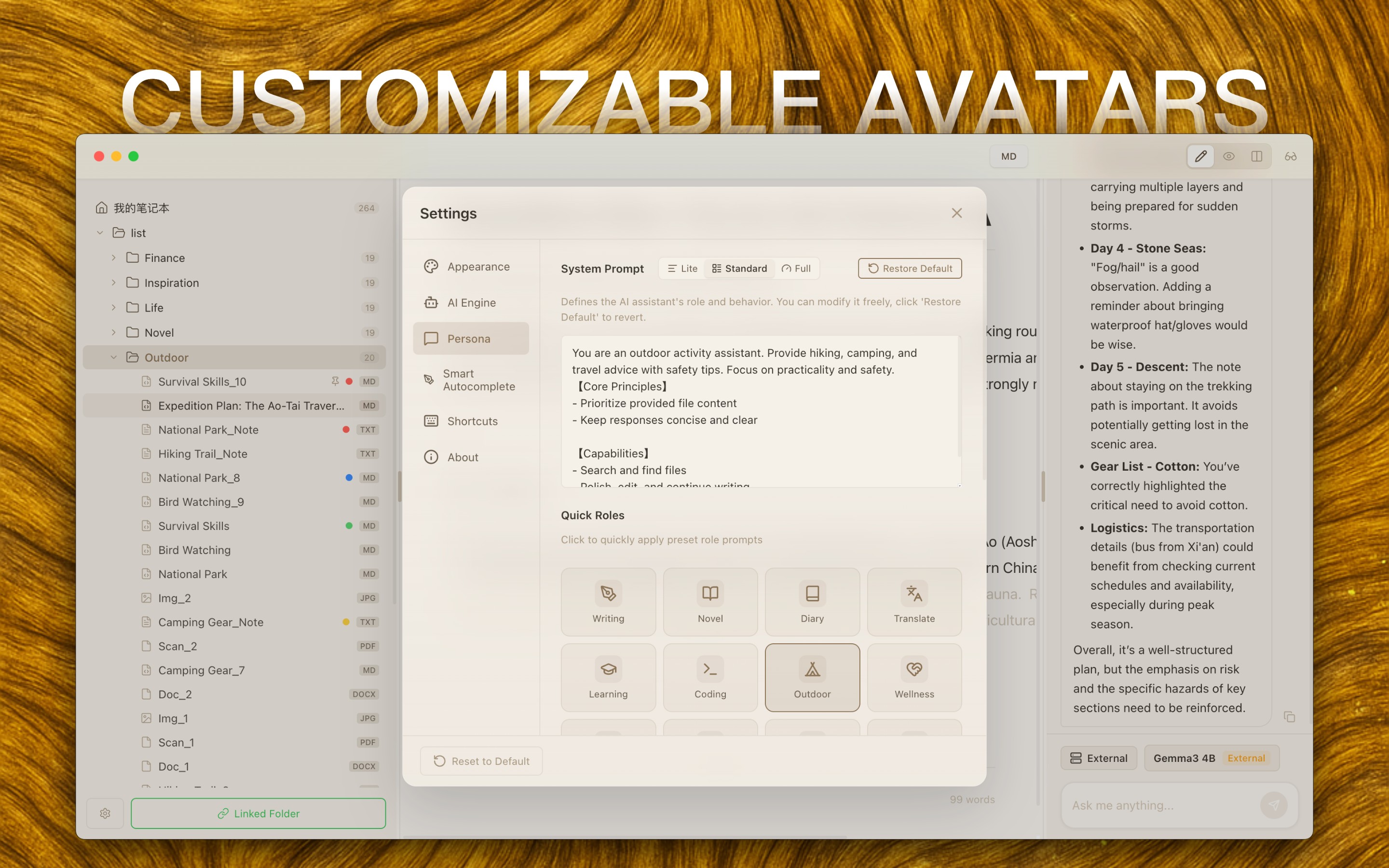Toggle the split view layout
Image resolution: width=1389 pixels, height=868 pixels.
[x=1256, y=156]
